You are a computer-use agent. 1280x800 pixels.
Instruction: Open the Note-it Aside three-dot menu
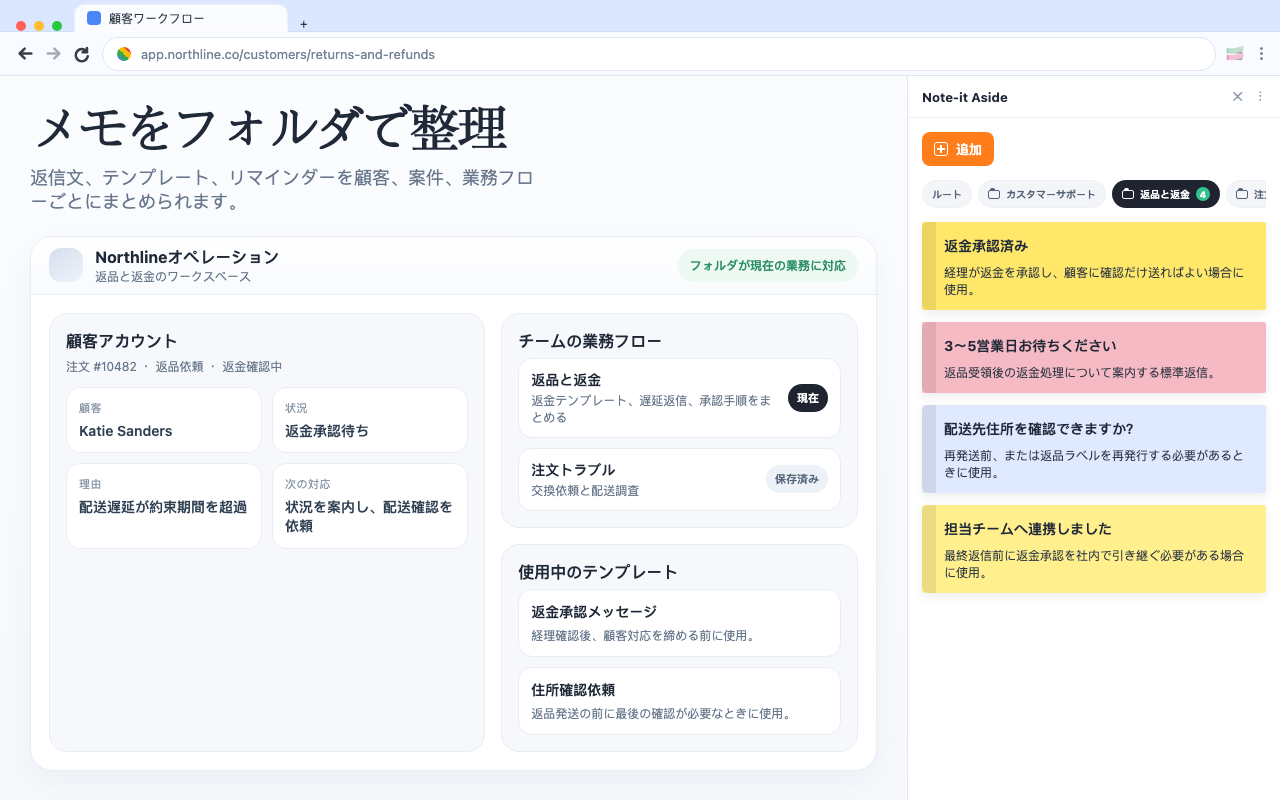click(x=1260, y=97)
